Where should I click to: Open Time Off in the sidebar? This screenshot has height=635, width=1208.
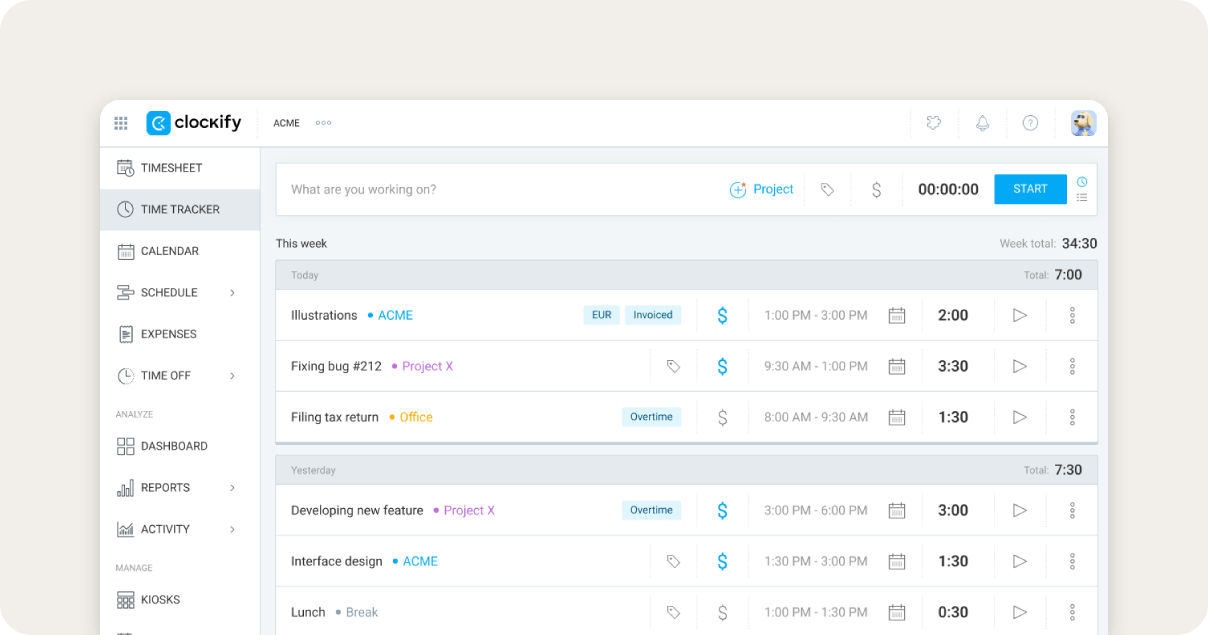(180, 376)
